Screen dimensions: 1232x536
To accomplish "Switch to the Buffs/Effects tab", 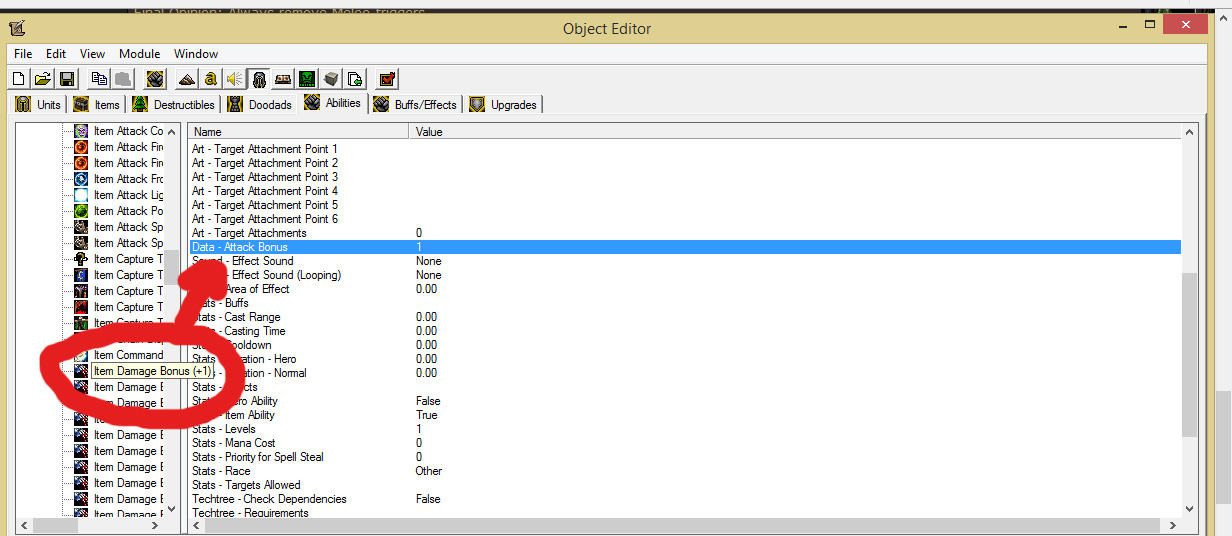I will coord(415,104).
